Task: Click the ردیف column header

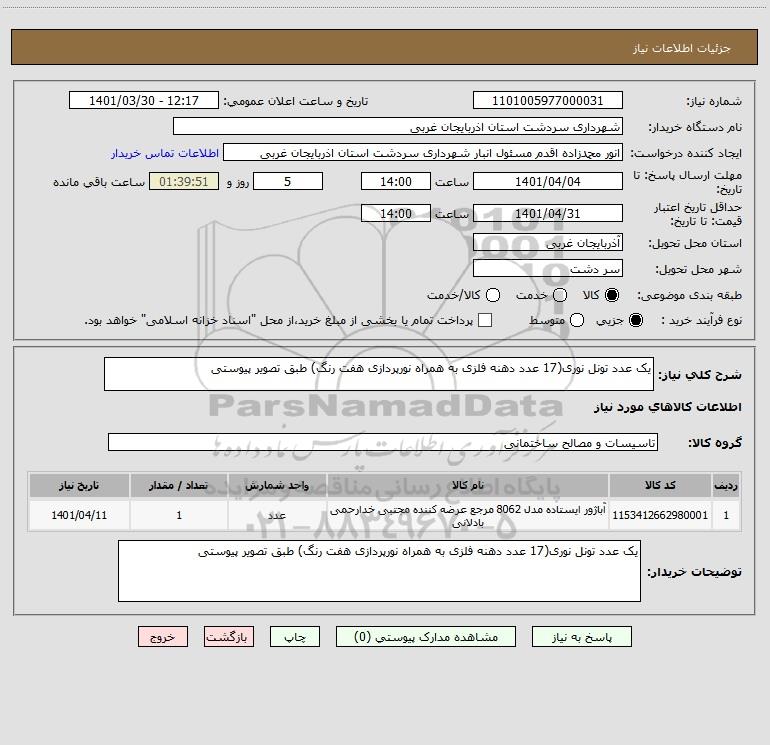Action: 726,485
